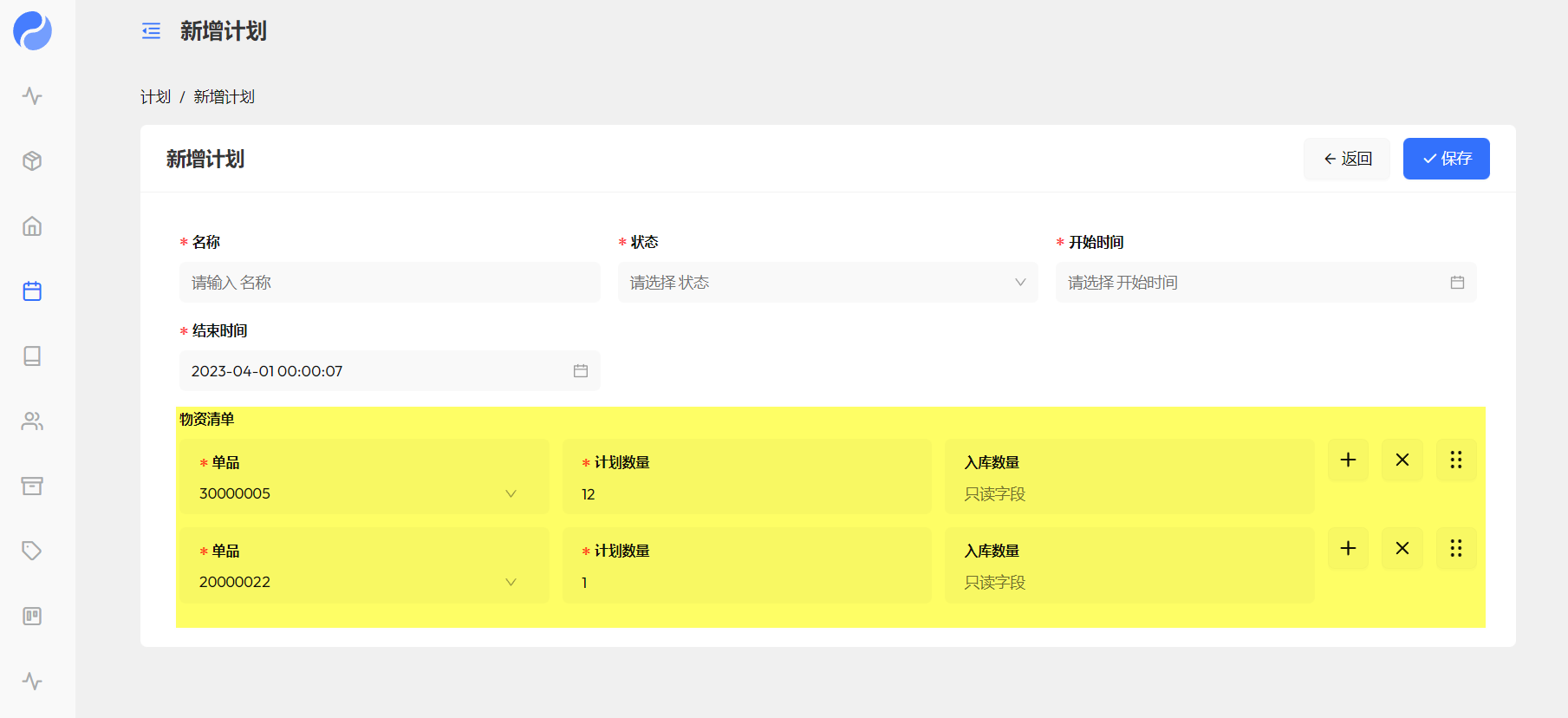Open the users sidebar icon
The height and width of the screenshot is (718, 1568).
coord(32,421)
